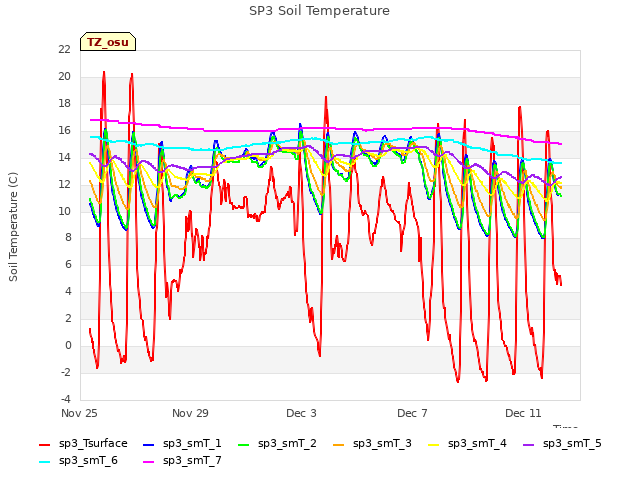Click the sp3_smT_7 legend label
This screenshot has height=480, width=640.
(x=192, y=461)
